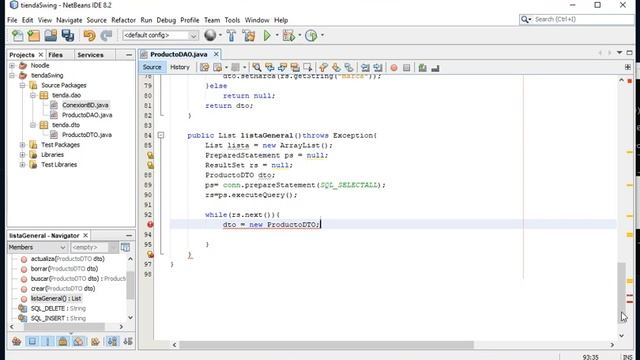Click the Stop Macro Recording square icon

point(407,68)
